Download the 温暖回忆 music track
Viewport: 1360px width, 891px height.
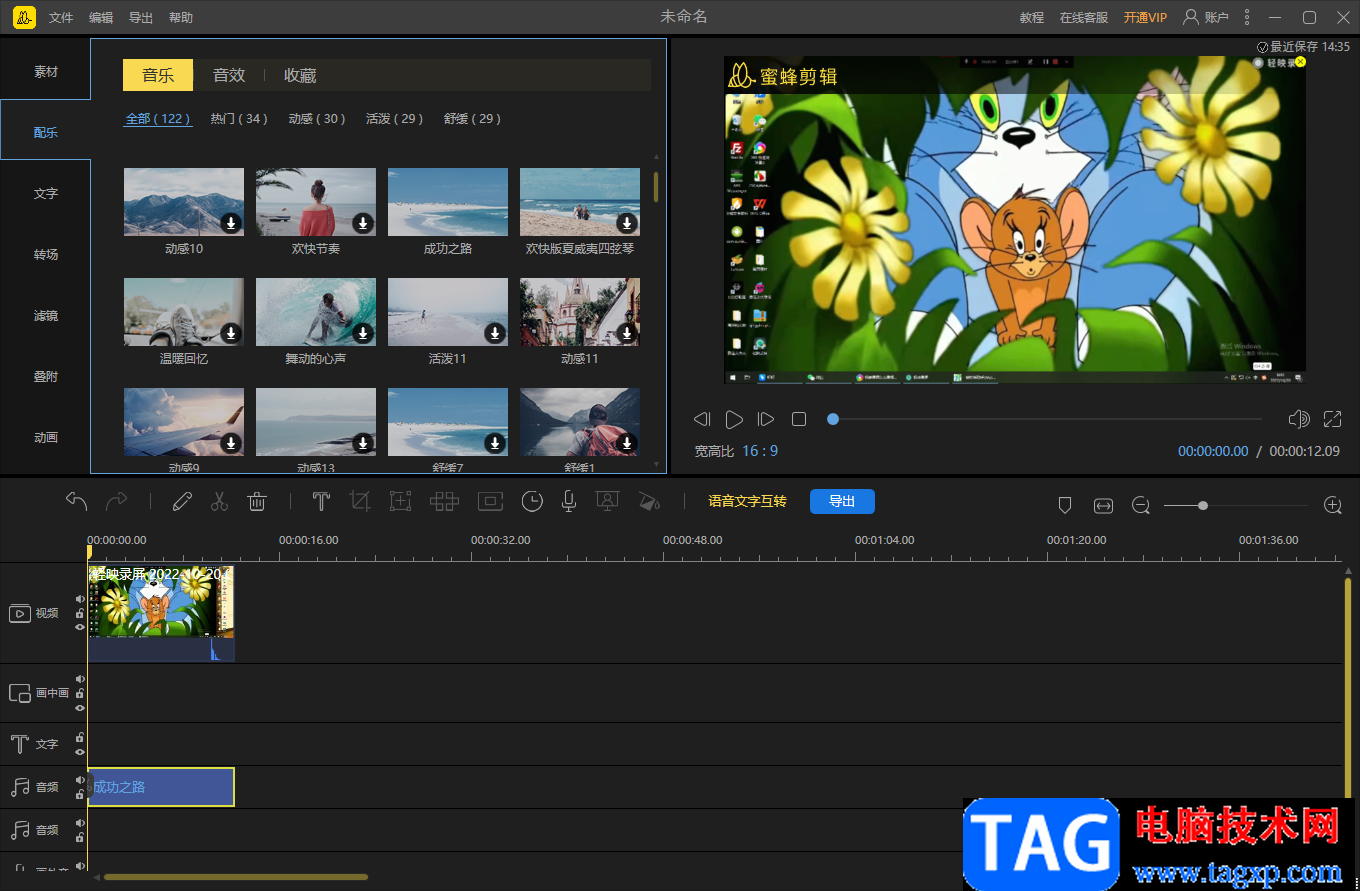coord(231,333)
